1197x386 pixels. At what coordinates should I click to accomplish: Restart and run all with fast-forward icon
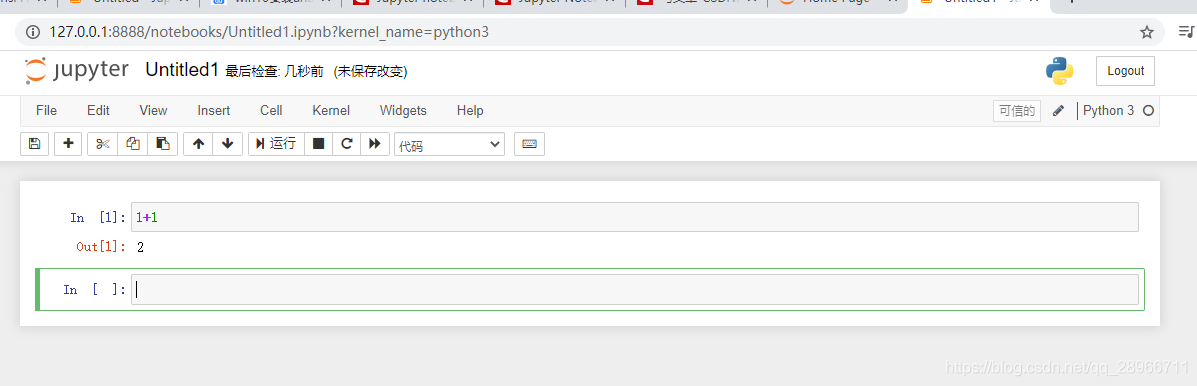coord(375,143)
